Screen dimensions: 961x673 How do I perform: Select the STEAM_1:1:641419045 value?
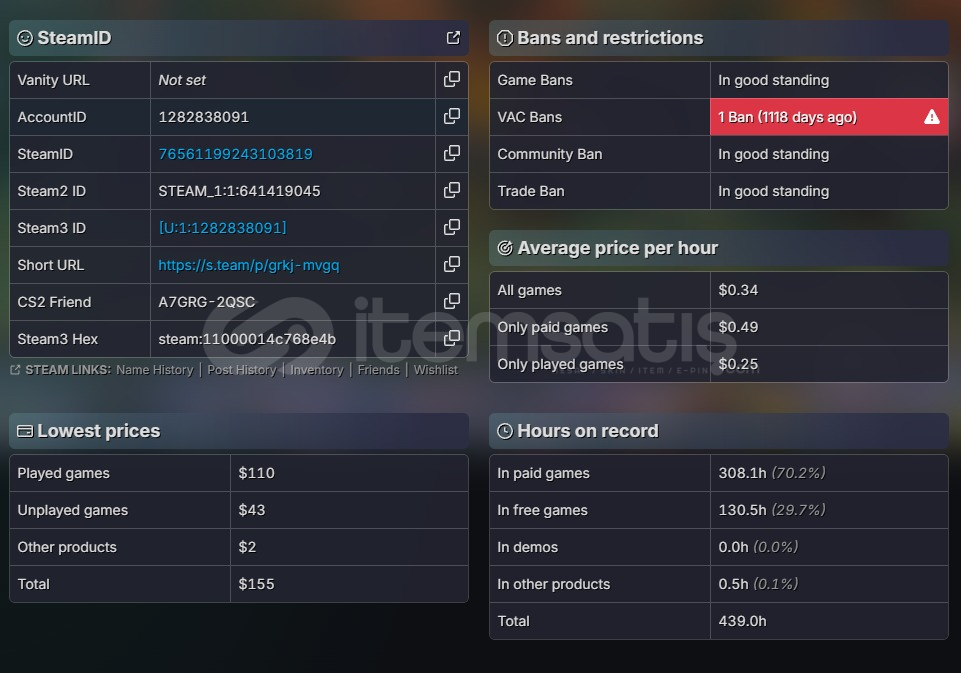tap(239, 191)
